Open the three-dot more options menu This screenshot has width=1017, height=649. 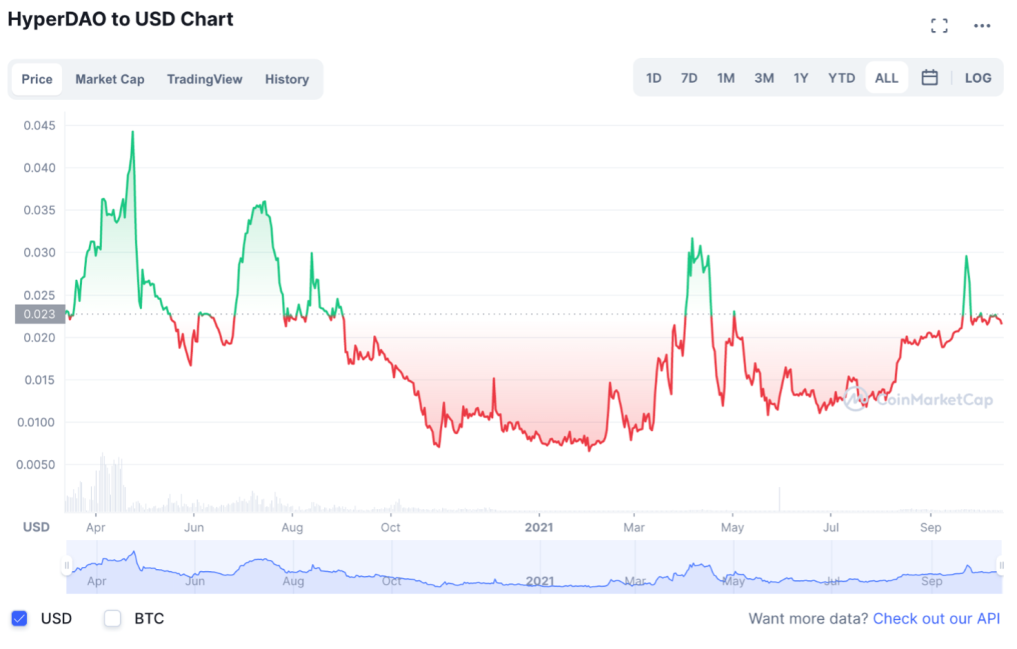point(982,26)
